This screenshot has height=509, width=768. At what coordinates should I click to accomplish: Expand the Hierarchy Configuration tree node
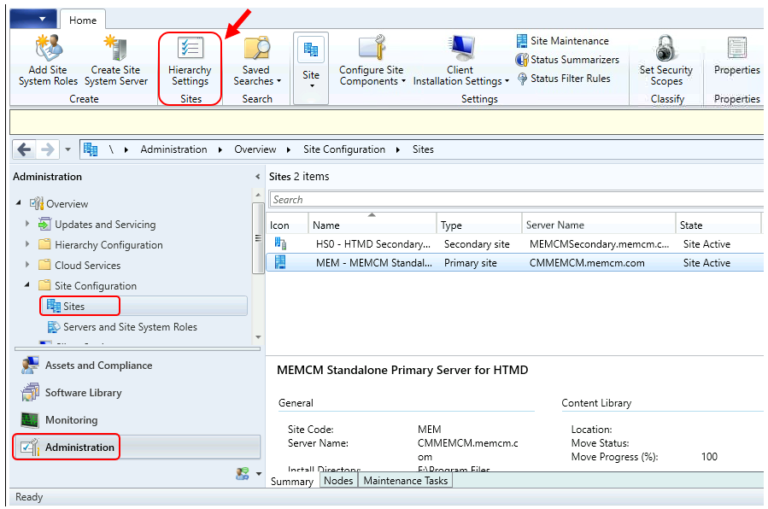[x=27, y=245]
